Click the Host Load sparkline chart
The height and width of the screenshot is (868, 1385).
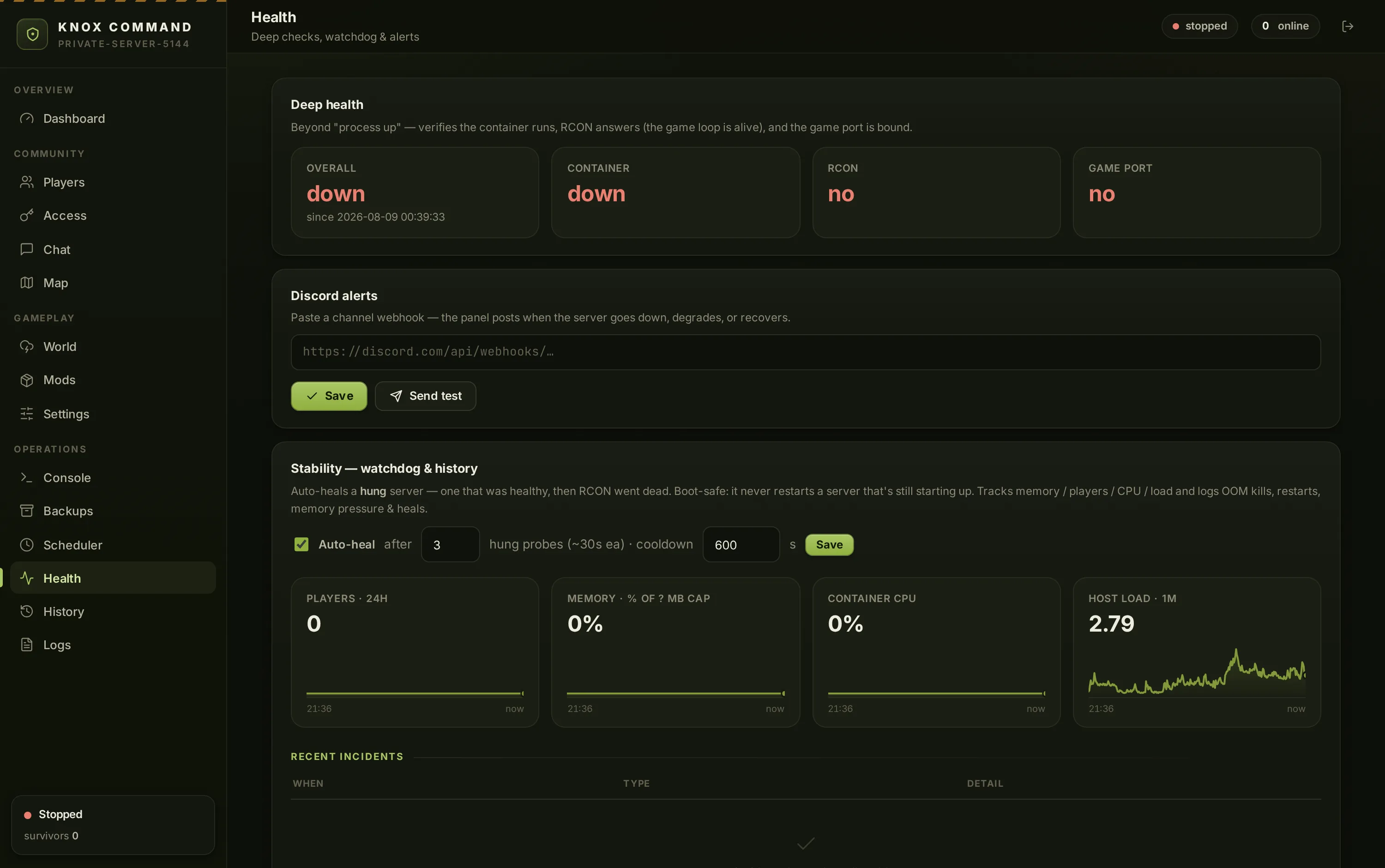(x=1196, y=672)
